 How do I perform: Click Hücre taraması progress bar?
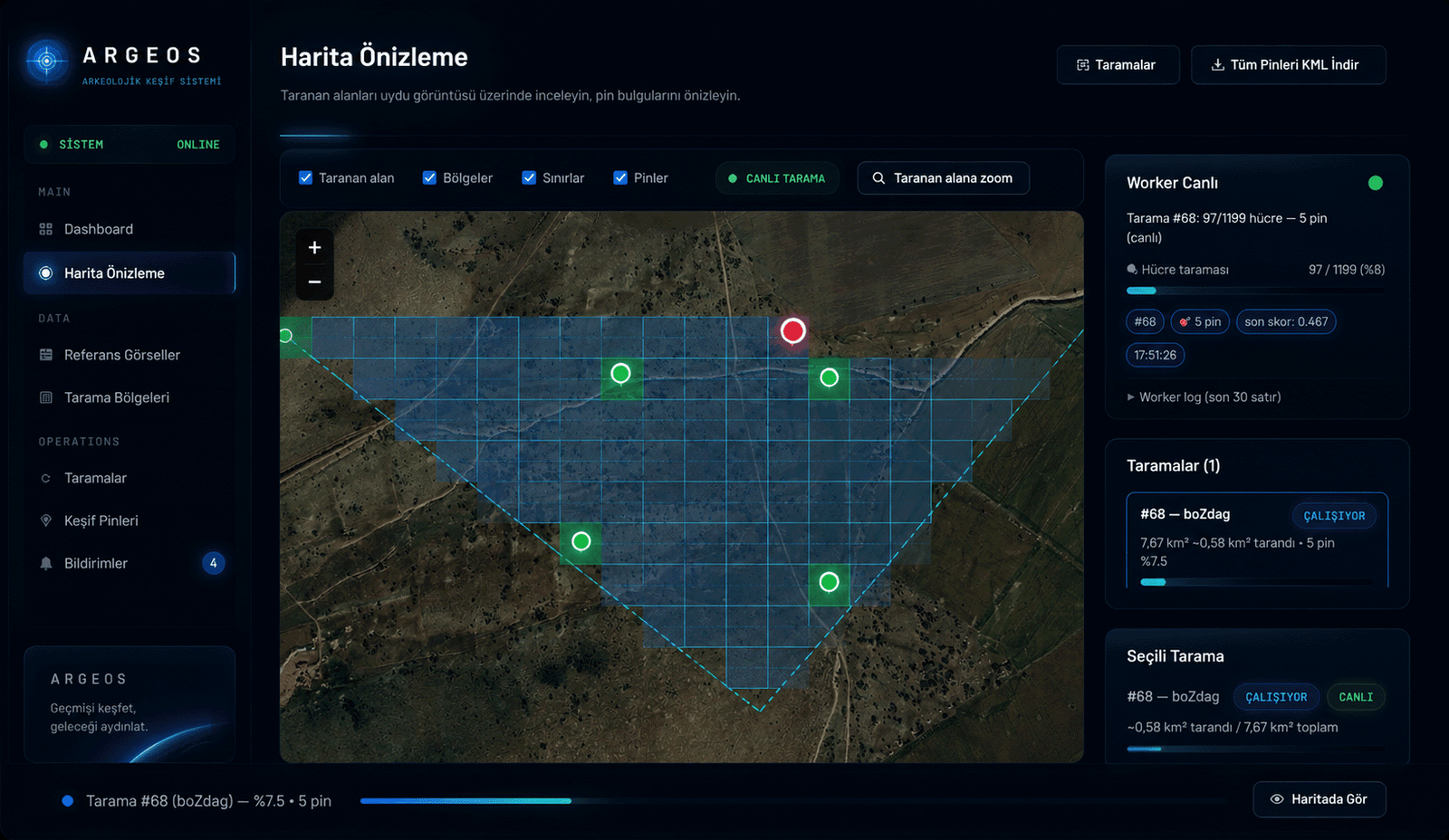tap(1255, 291)
